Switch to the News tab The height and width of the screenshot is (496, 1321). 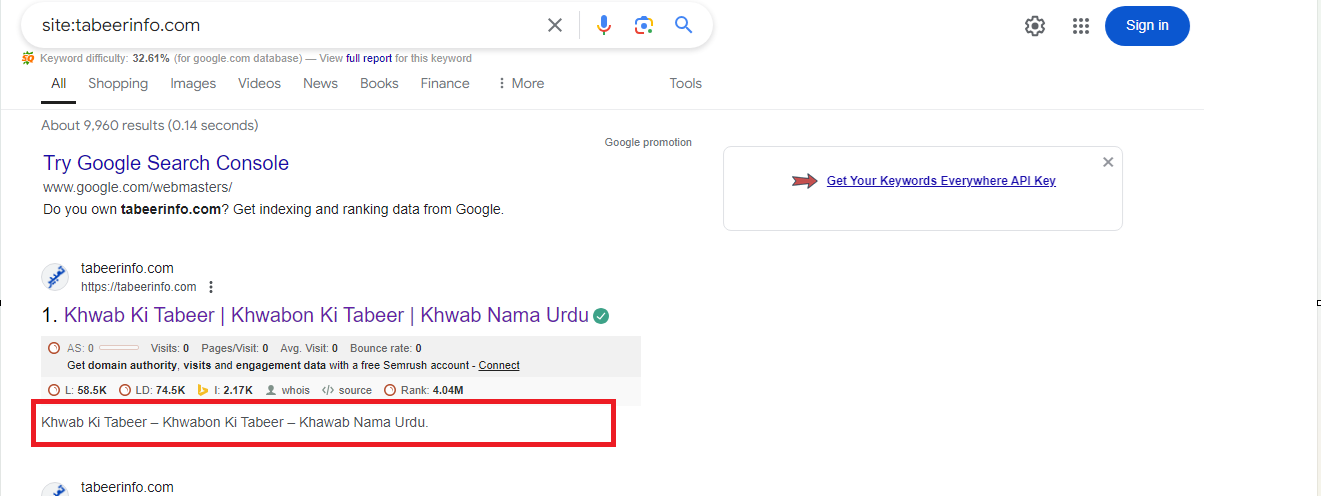[x=320, y=84]
